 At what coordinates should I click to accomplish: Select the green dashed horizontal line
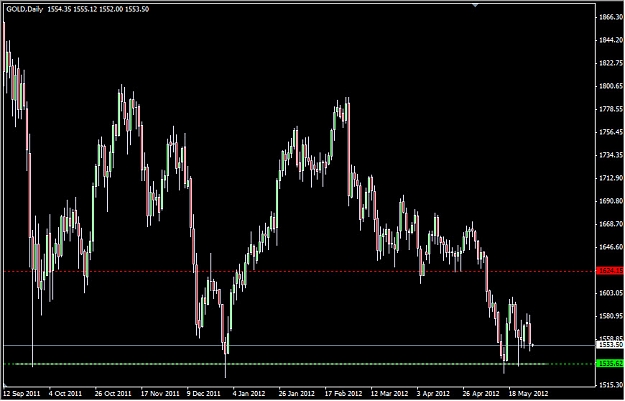tap(300, 364)
